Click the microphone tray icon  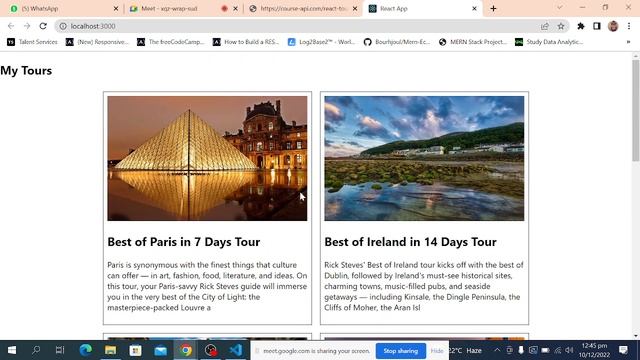pyautogui.click(x=521, y=350)
